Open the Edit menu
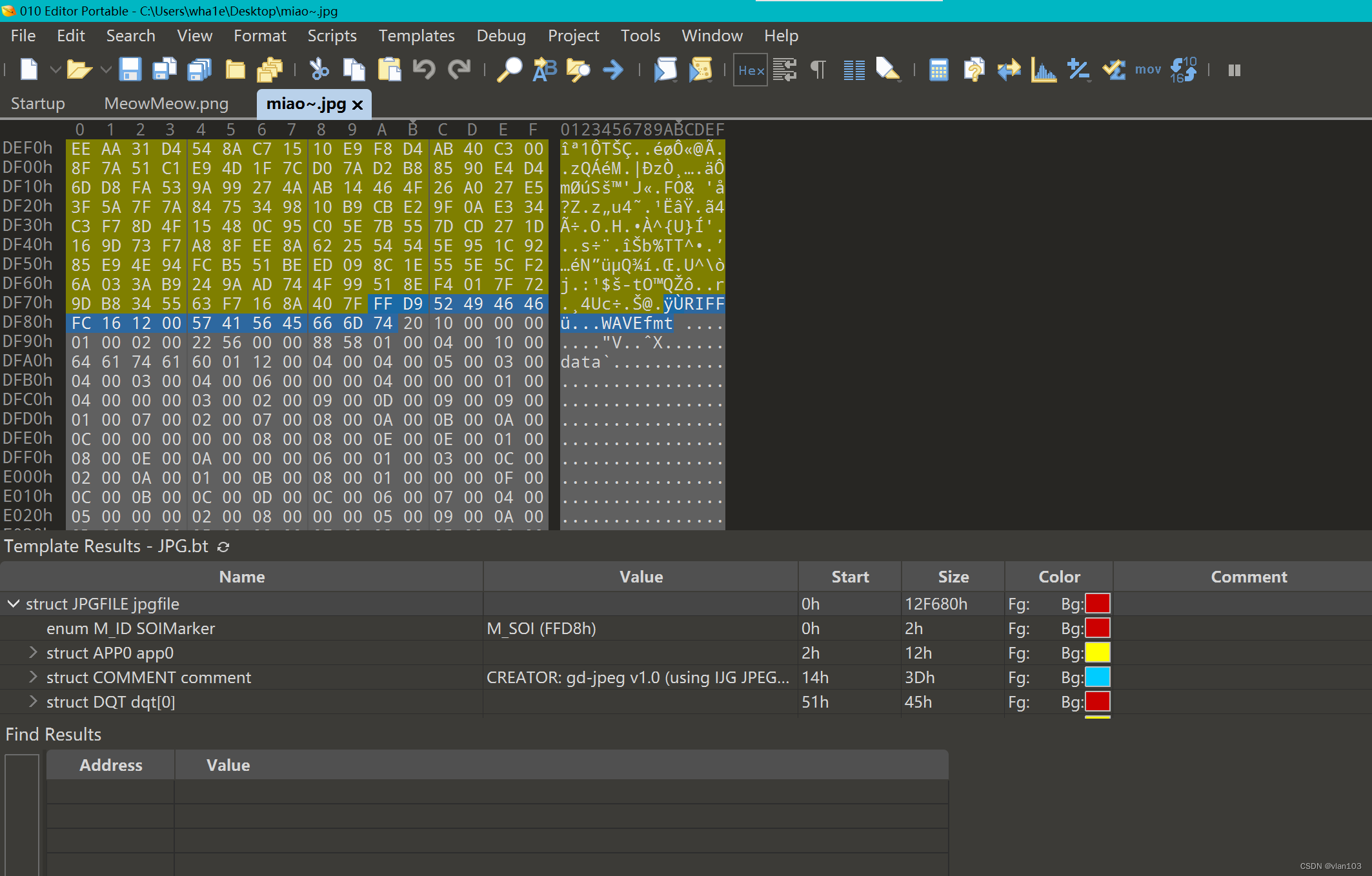This screenshot has width=1372, height=876. click(70, 35)
